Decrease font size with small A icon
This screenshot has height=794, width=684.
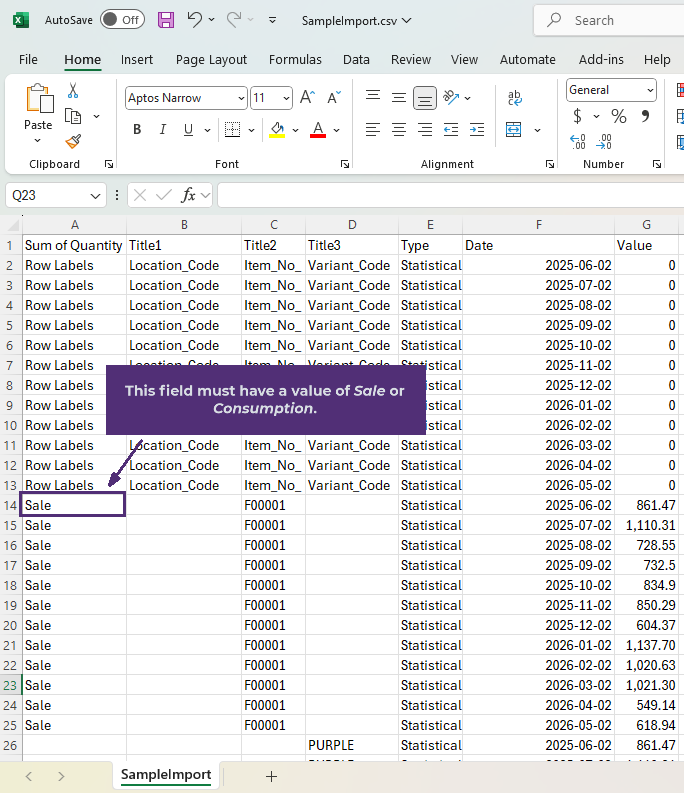(334, 97)
